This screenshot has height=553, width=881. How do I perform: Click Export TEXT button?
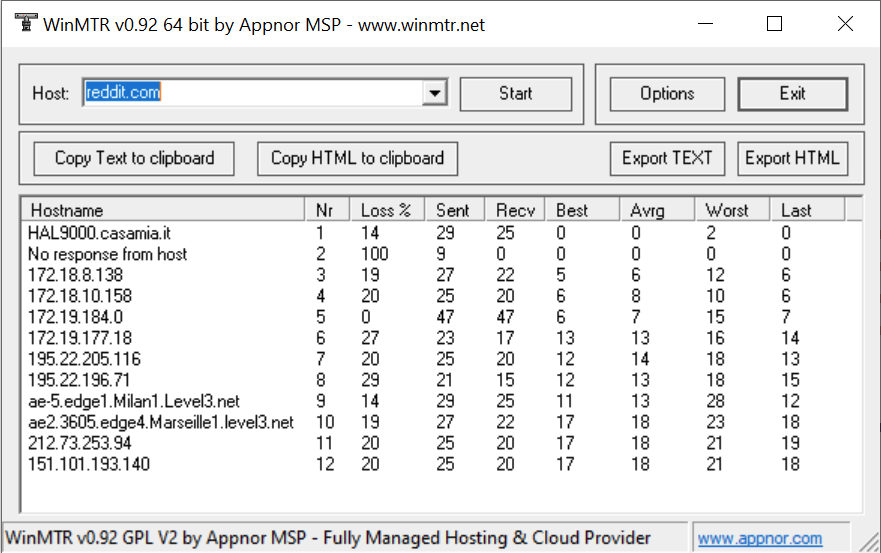click(x=667, y=159)
